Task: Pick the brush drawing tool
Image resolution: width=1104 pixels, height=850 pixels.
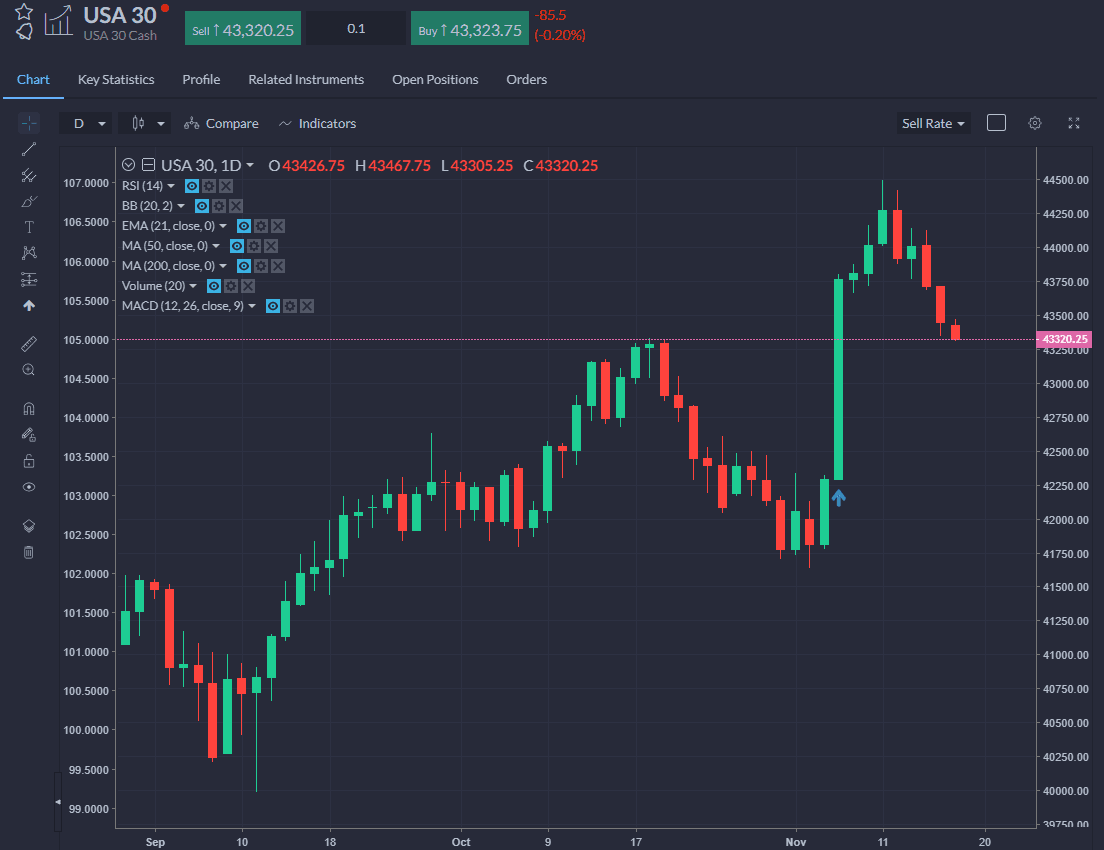Action: pyautogui.click(x=29, y=201)
